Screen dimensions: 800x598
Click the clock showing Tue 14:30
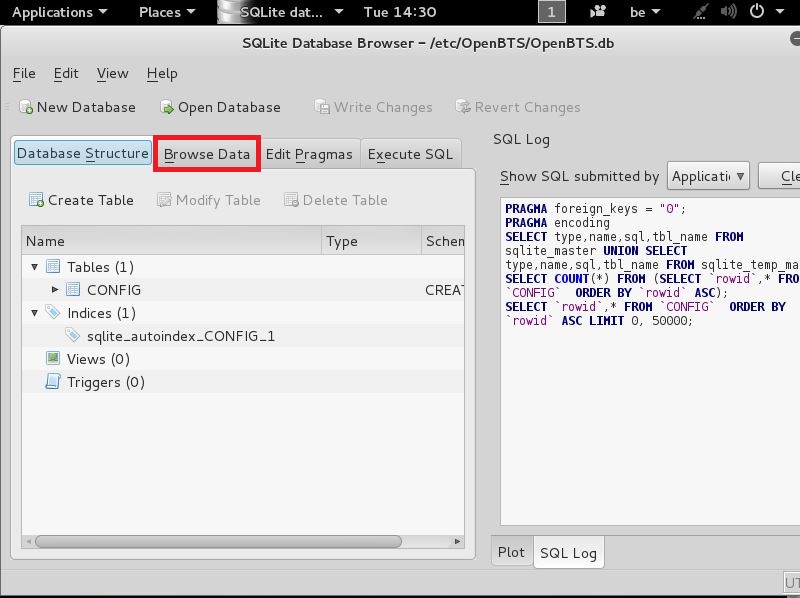tap(400, 12)
